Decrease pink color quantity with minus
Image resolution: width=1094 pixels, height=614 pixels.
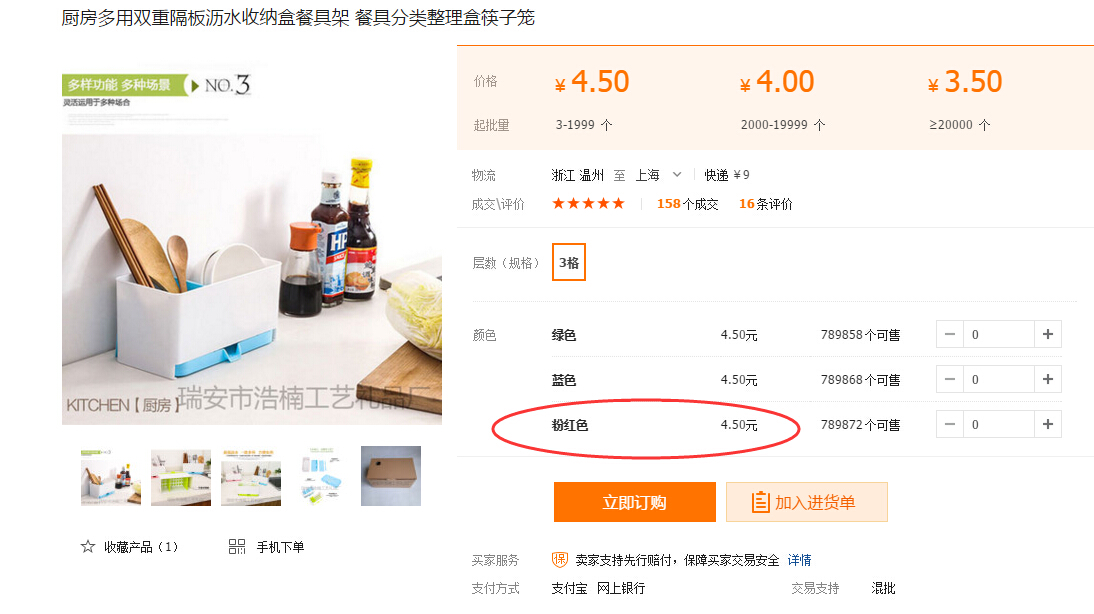point(950,425)
